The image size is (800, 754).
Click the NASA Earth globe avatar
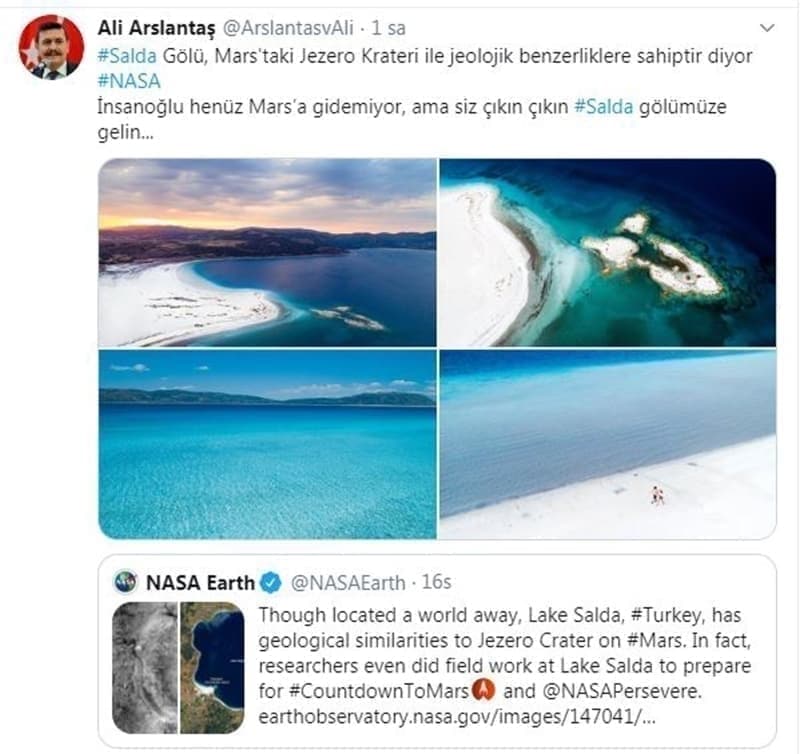coord(126,582)
